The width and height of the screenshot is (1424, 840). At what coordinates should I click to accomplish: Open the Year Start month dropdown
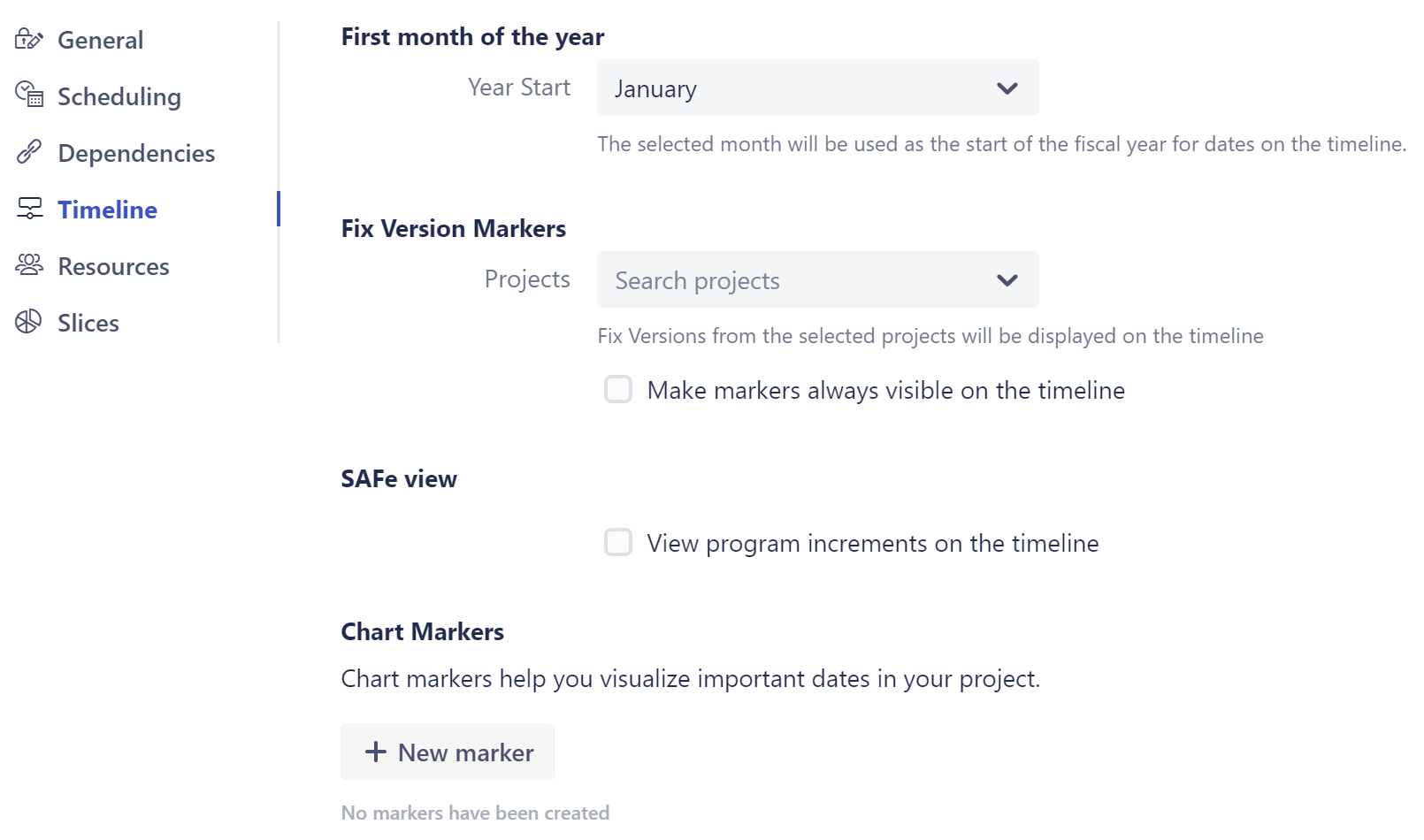coord(816,88)
